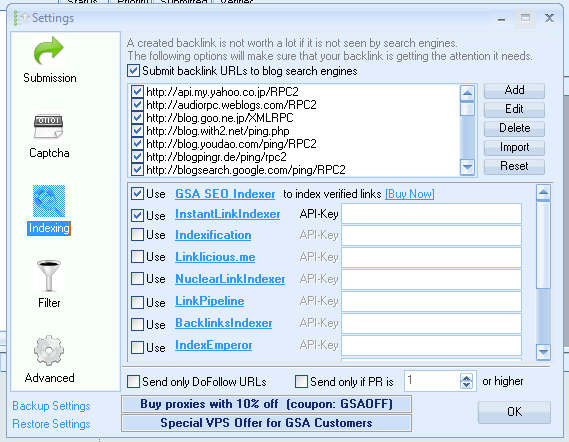This screenshot has height=442, width=569.
Task: Click the Backup Settings link
Action: pyautogui.click(x=51, y=406)
